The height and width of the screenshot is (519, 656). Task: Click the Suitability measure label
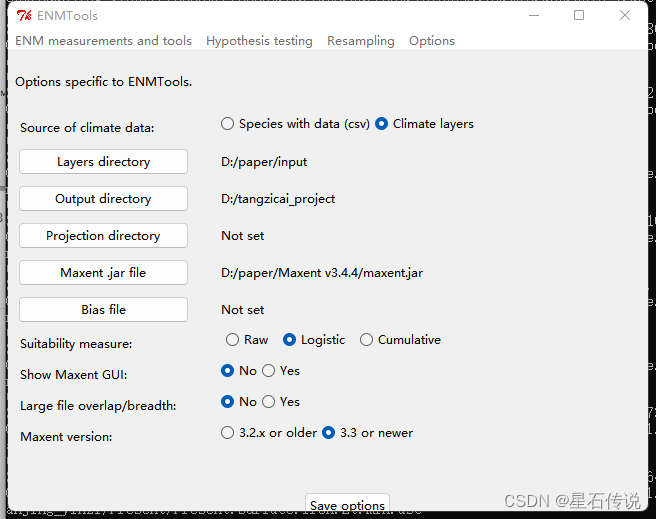point(76,344)
